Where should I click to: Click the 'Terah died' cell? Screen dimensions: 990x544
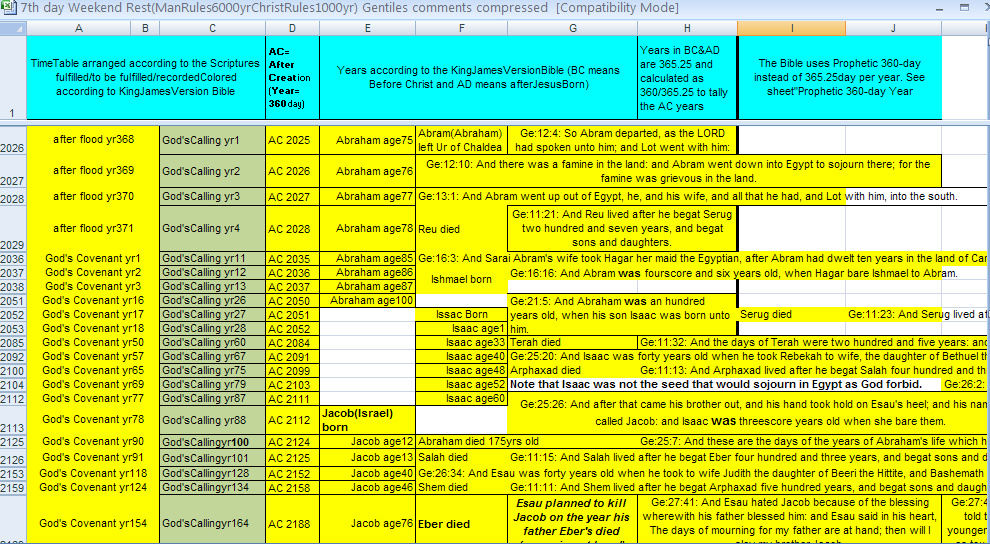tap(572, 343)
